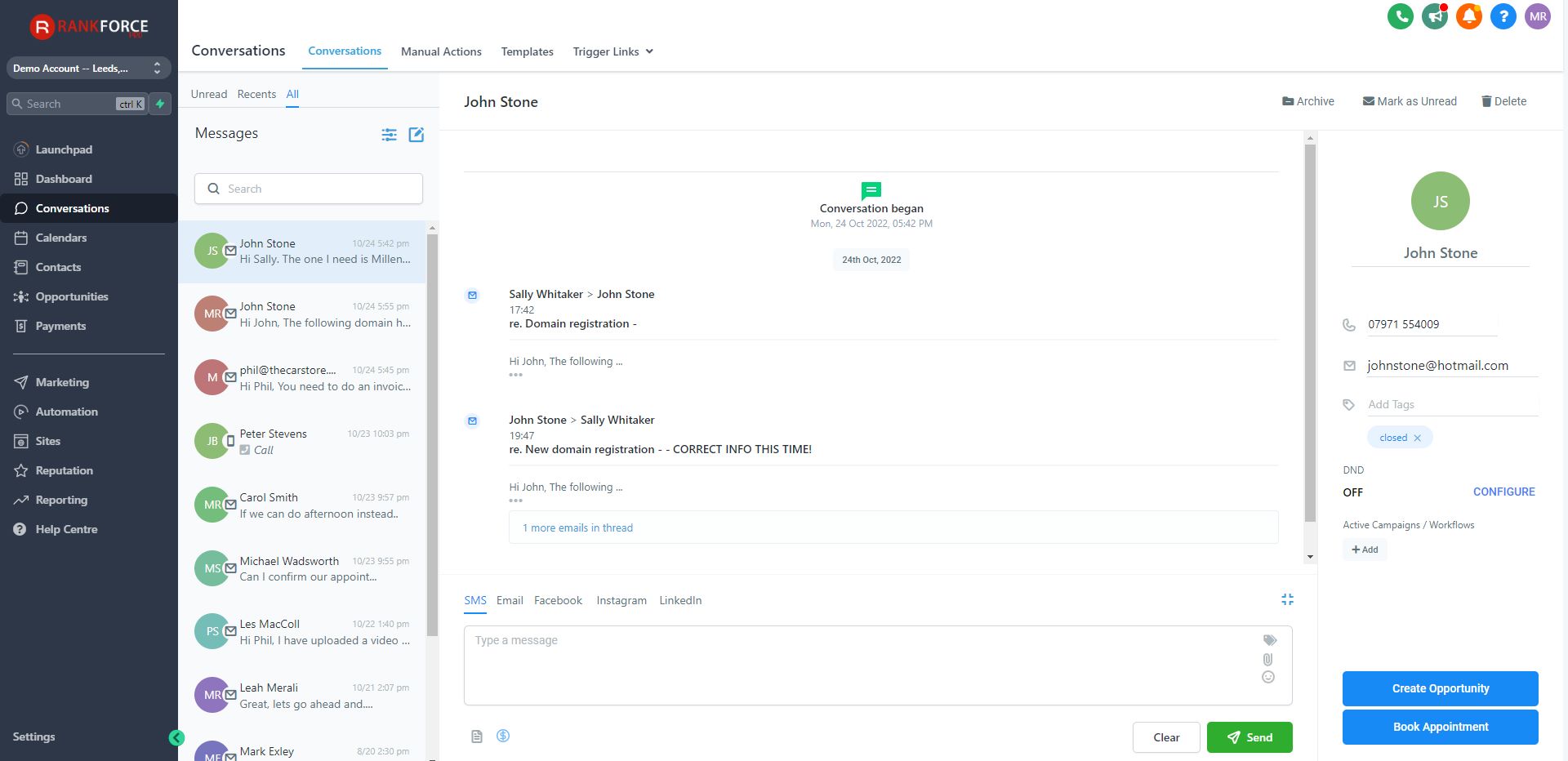Image resolution: width=1568 pixels, height=761 pixels.
Task: Open the message filter settings icon
Action: [389, 135]
